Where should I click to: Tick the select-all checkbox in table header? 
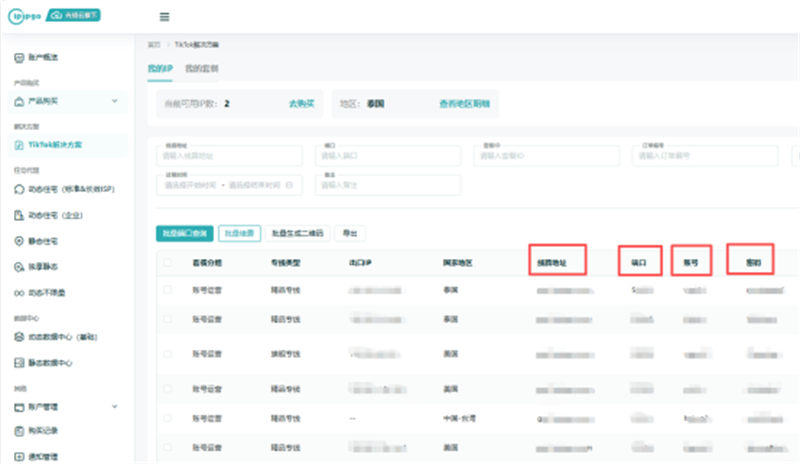pos(167,263)
